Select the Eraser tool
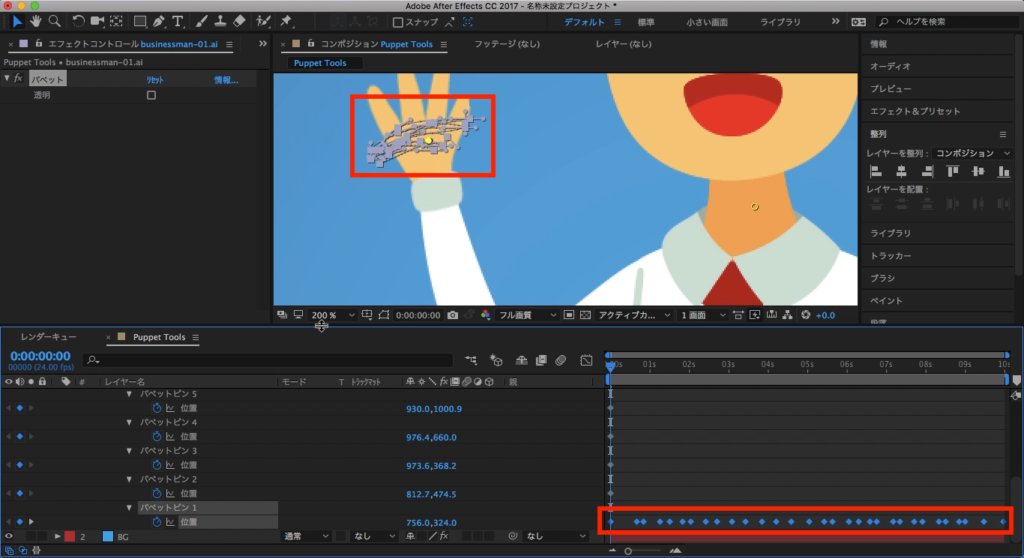The width and height of the screenshot is (1024, 558). tap(239, 21)
